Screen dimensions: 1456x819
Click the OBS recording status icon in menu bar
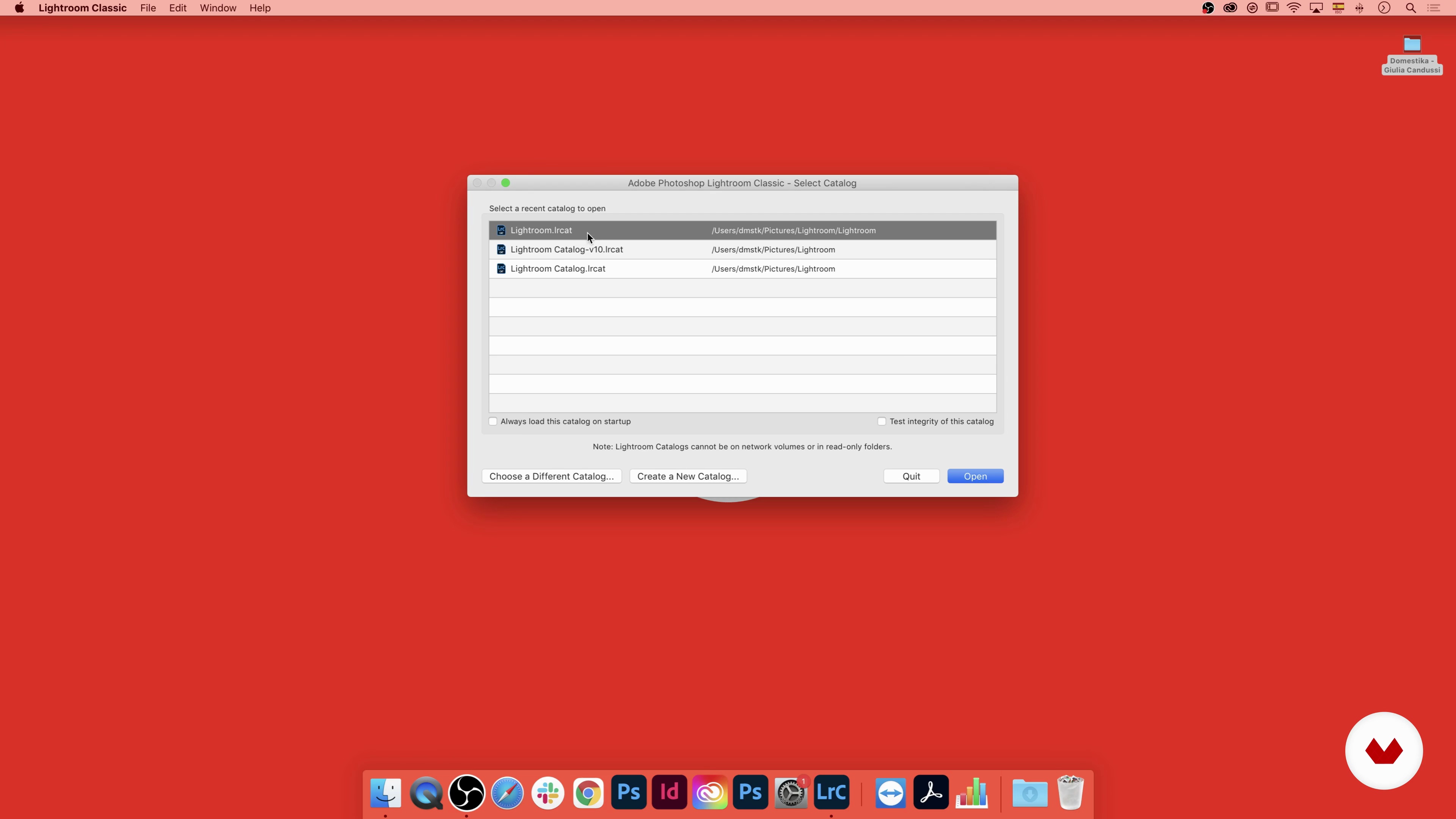point(1208,8)
